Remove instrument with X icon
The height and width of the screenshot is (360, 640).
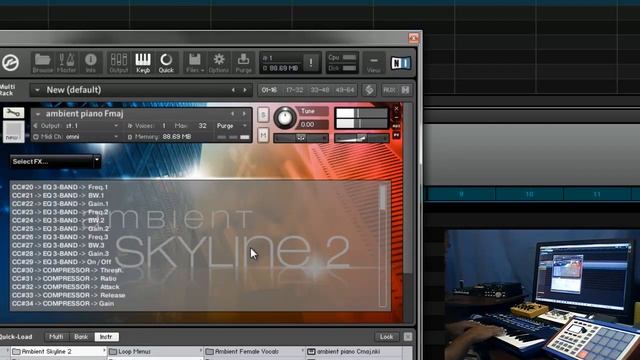(x=396, y=109)
